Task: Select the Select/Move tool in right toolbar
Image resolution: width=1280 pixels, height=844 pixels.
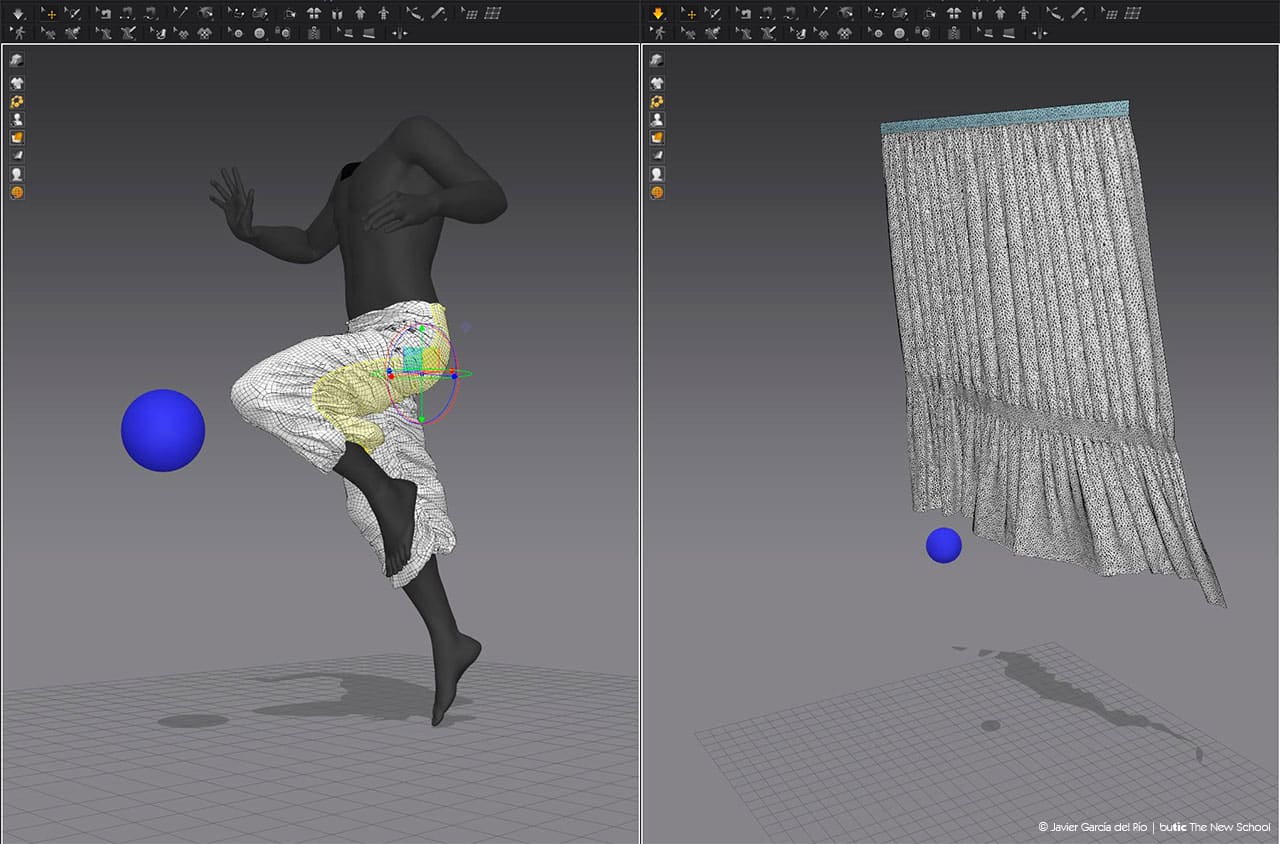Action: pyautogui.click(x=689, y=14)
